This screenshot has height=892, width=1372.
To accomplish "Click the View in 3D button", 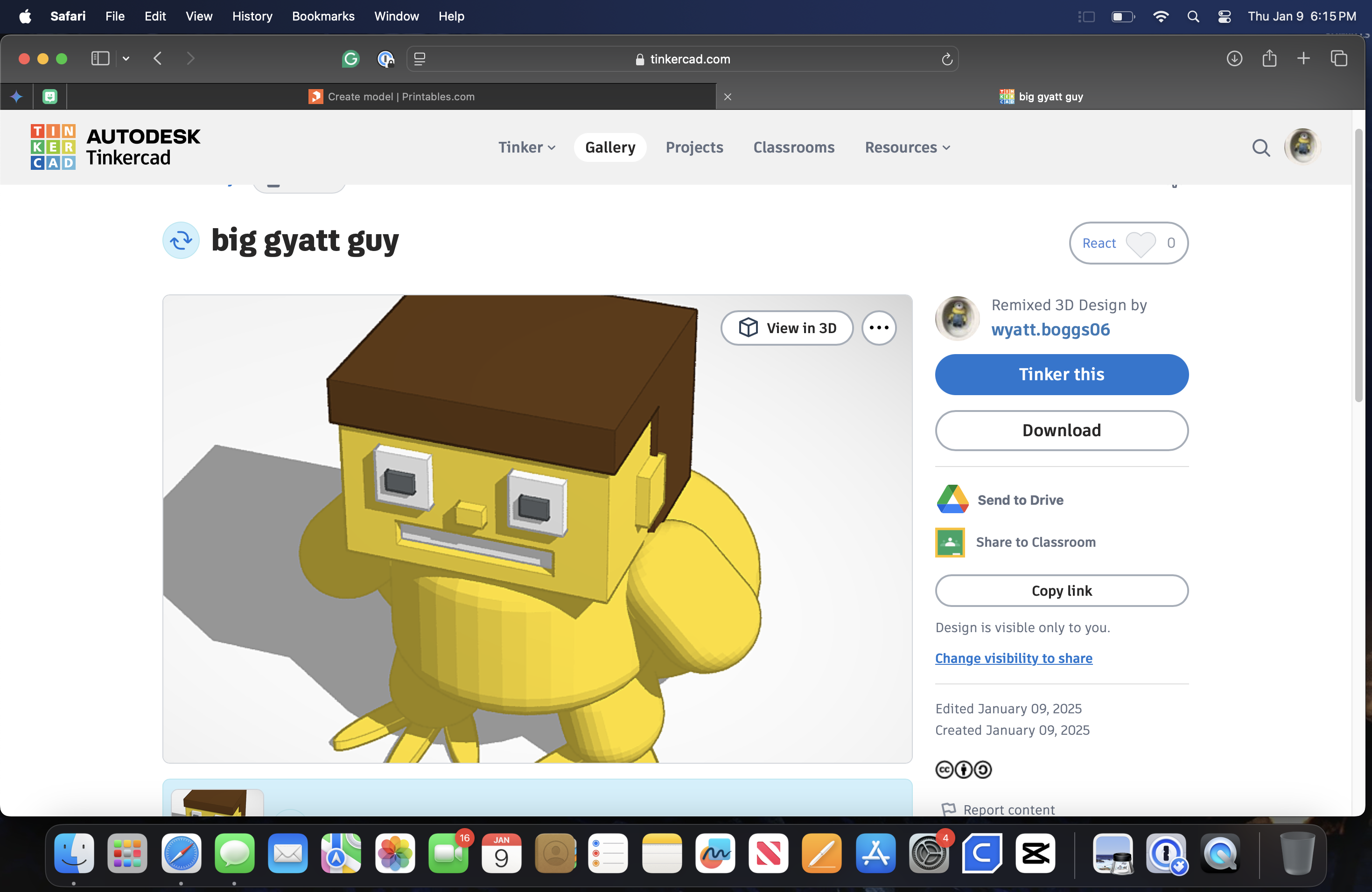I will pos(787,328).
